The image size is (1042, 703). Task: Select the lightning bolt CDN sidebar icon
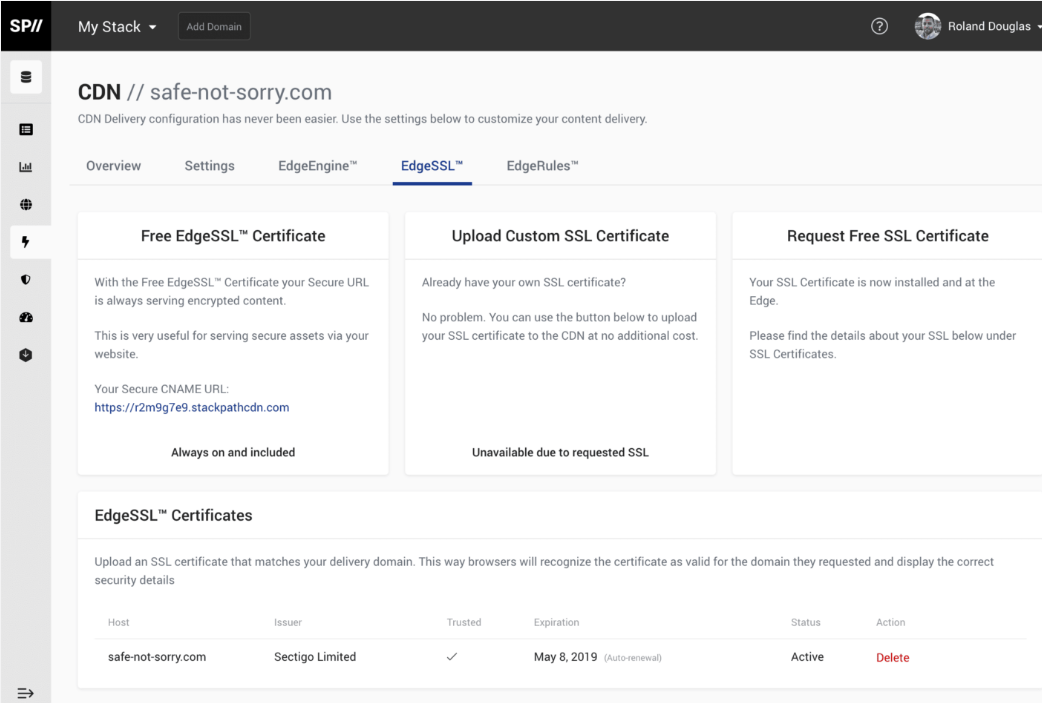tap(26, 240)
